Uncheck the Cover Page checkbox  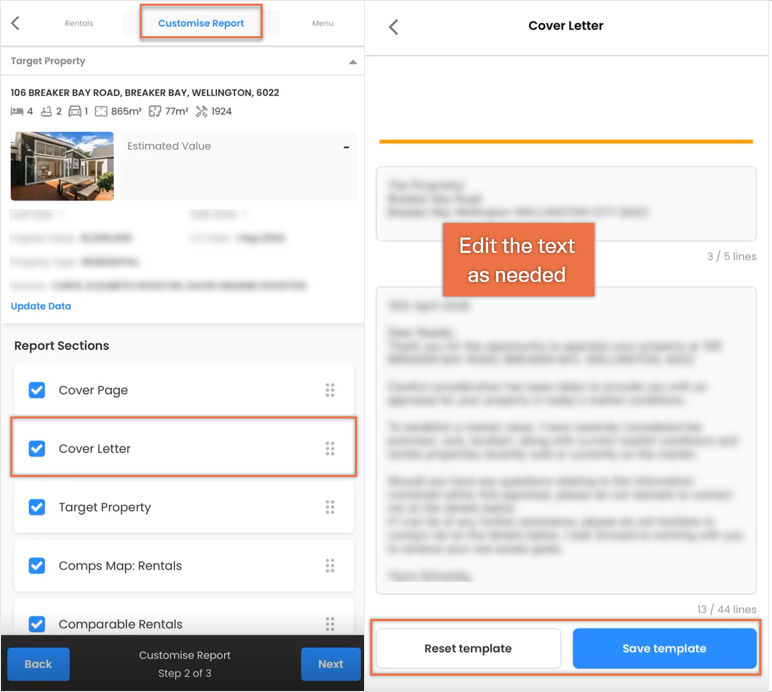(37, 390)
